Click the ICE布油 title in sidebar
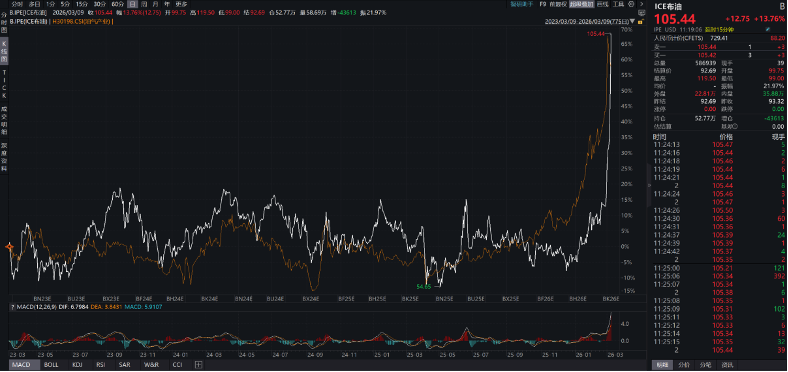The image size is (788, 372). click(668, 6)
